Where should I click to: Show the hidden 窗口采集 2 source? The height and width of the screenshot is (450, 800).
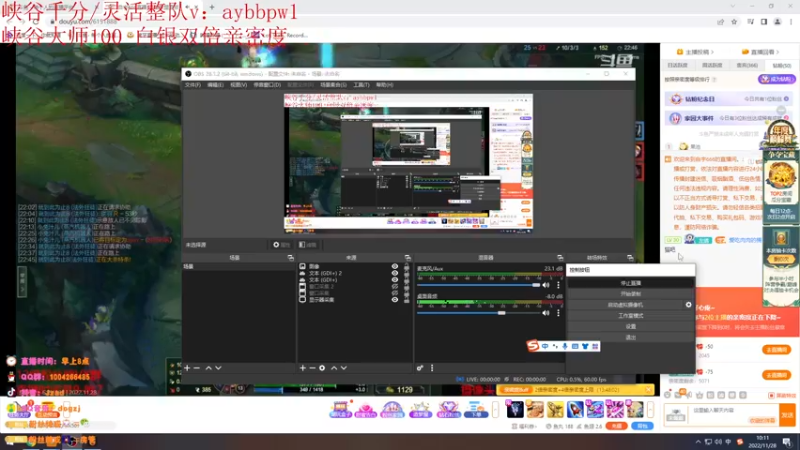pyautogui.click(x=394, y=286)
